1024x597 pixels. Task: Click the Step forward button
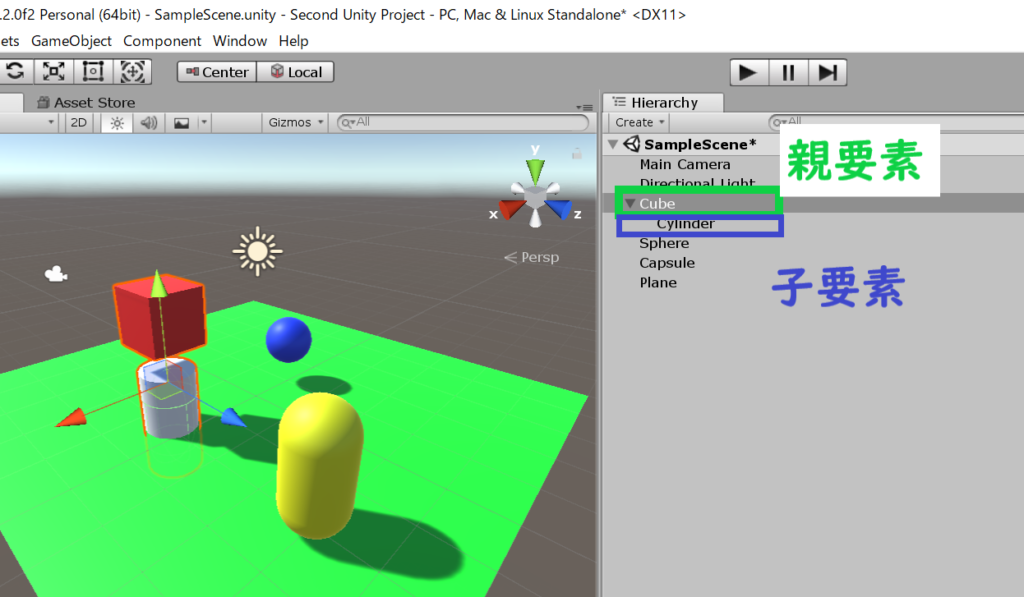pos(827,72)
